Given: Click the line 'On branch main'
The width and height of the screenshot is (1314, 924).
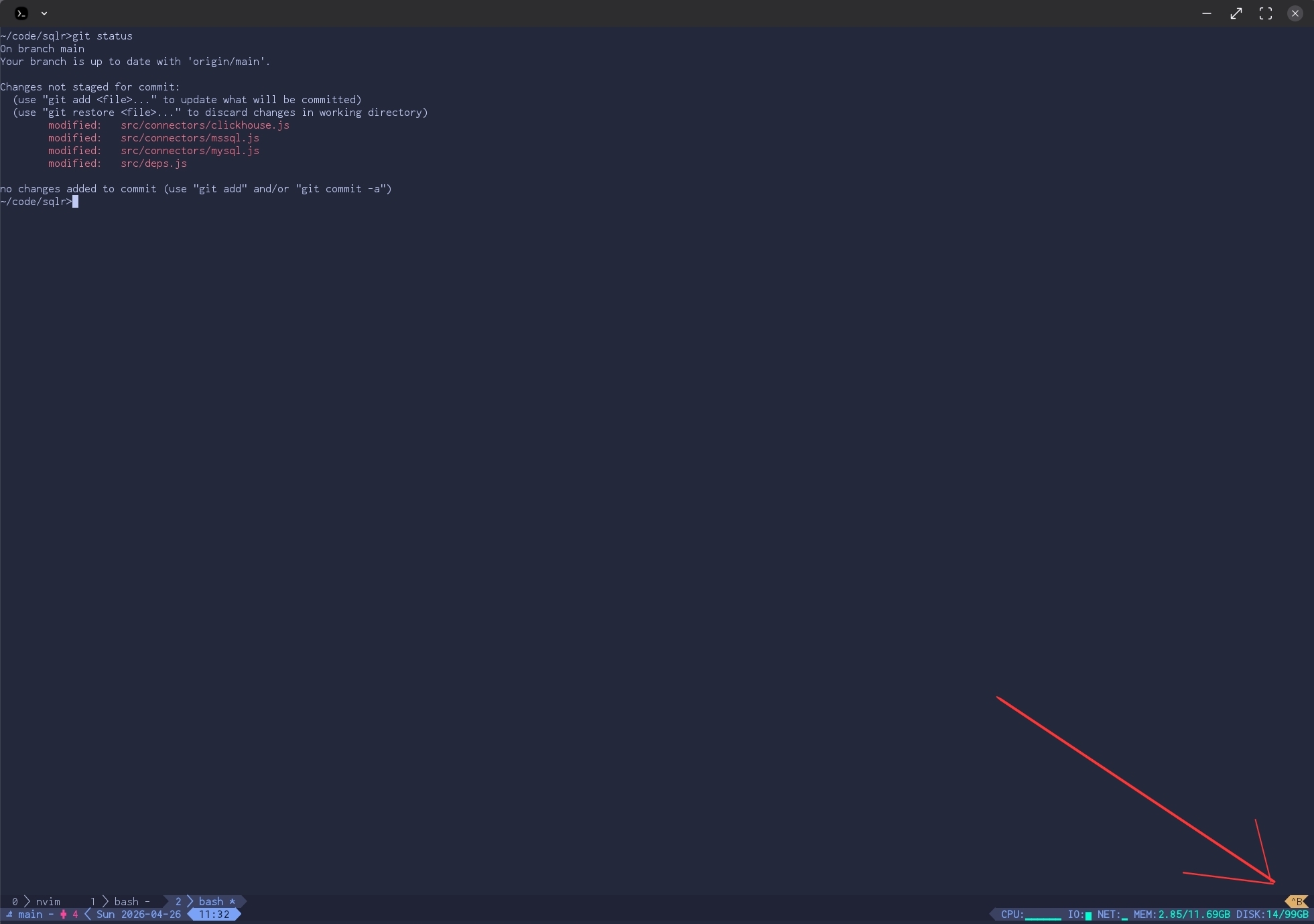Looking at the screenshot, I should tap(42, 49).
